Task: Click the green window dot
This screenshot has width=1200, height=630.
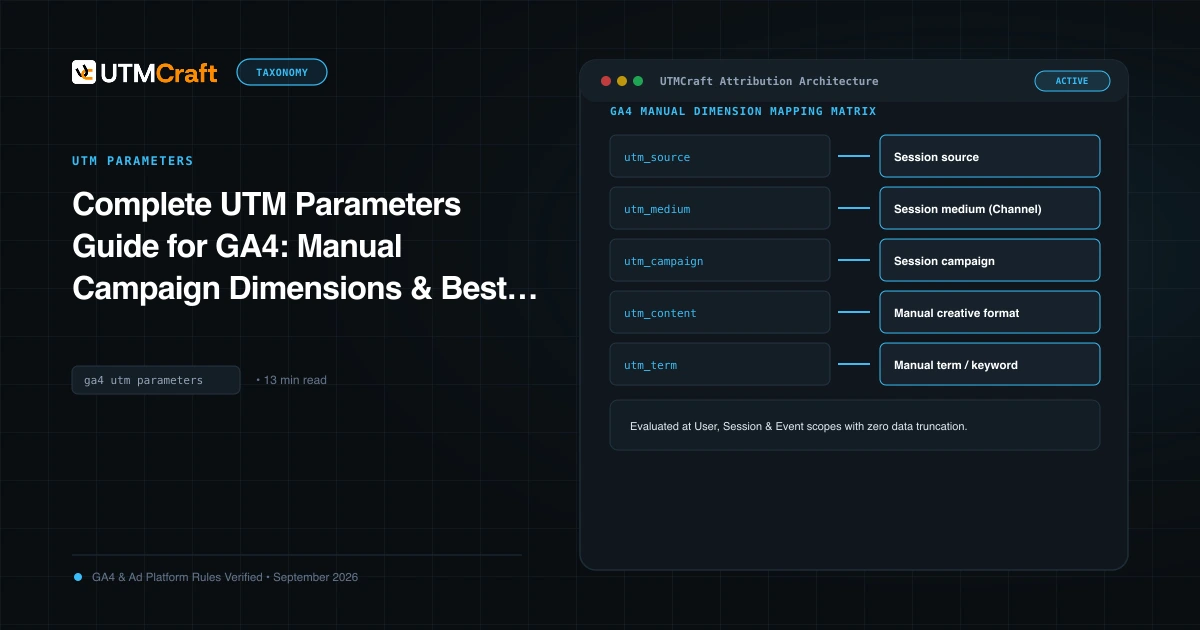Action: [637, 81]
